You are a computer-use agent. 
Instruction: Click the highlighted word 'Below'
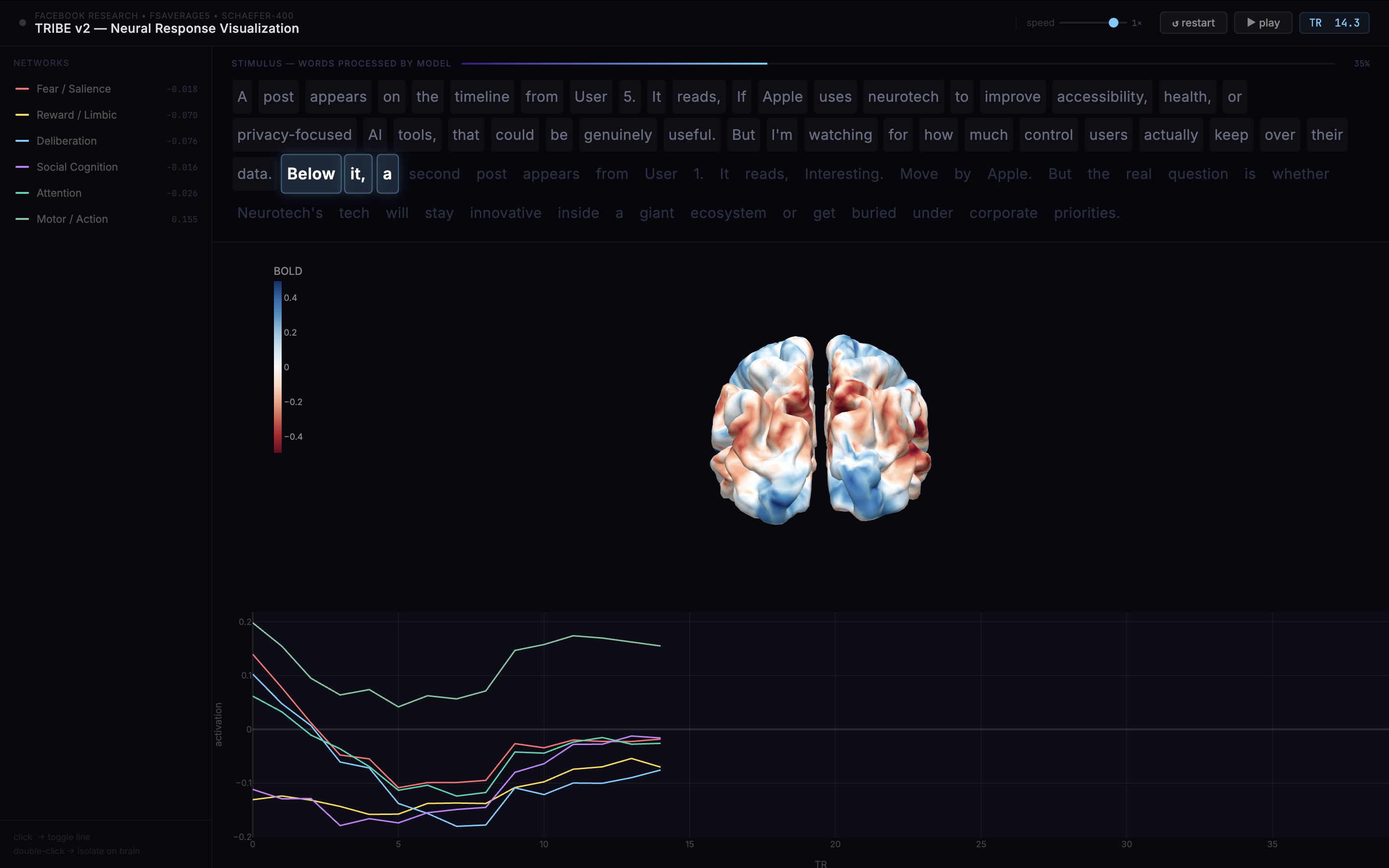tap(311, 174)
